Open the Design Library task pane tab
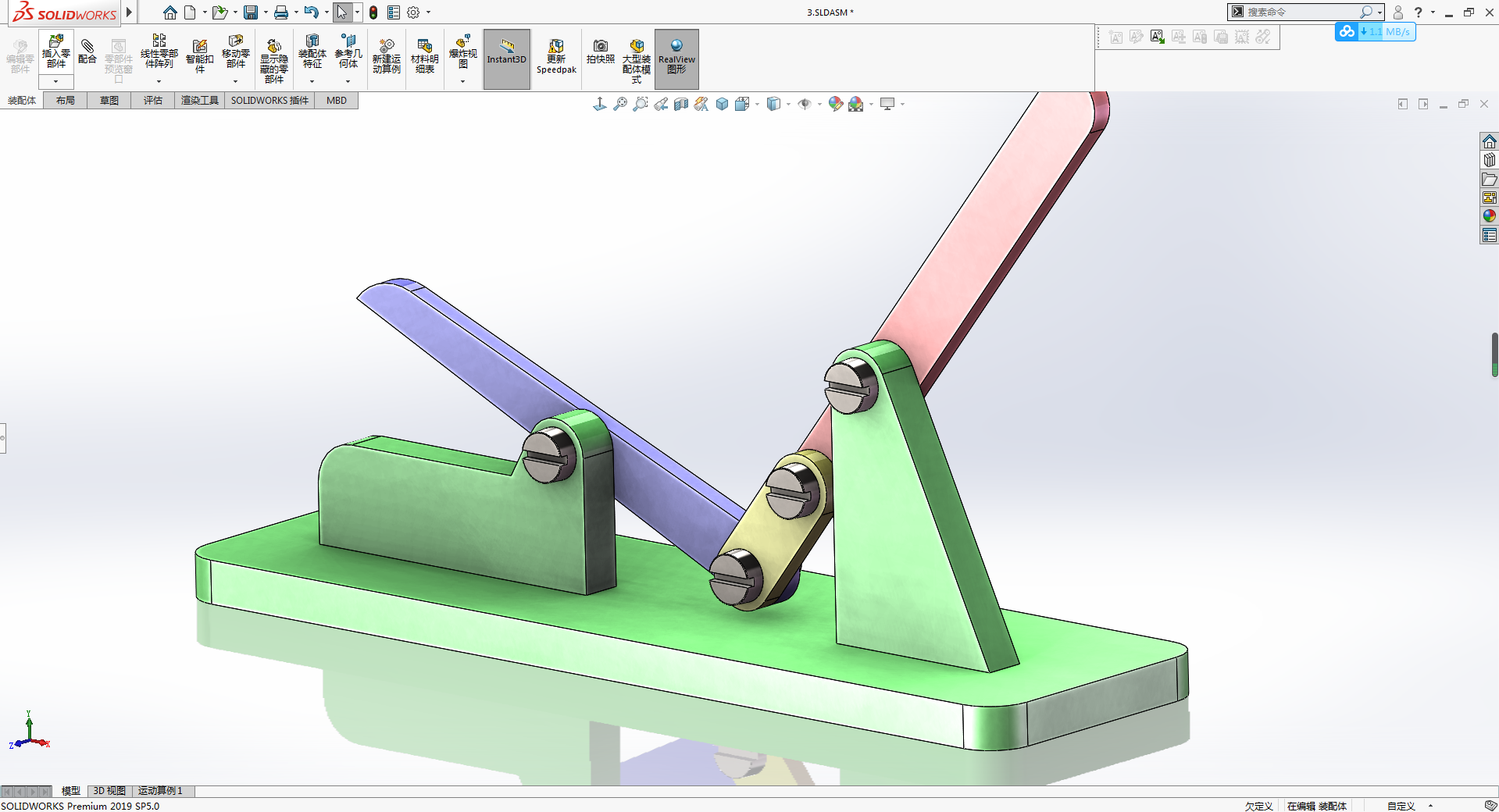 tap(1490, 160)
